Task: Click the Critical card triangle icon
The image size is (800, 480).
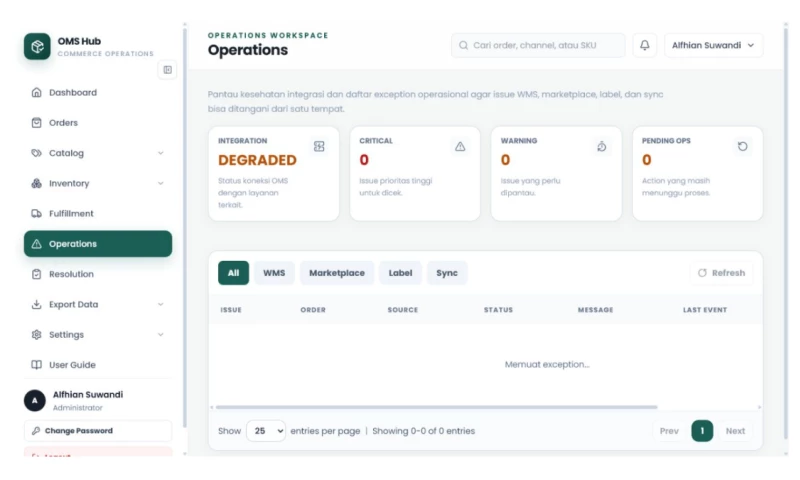Action: click(x=460, y=146)
